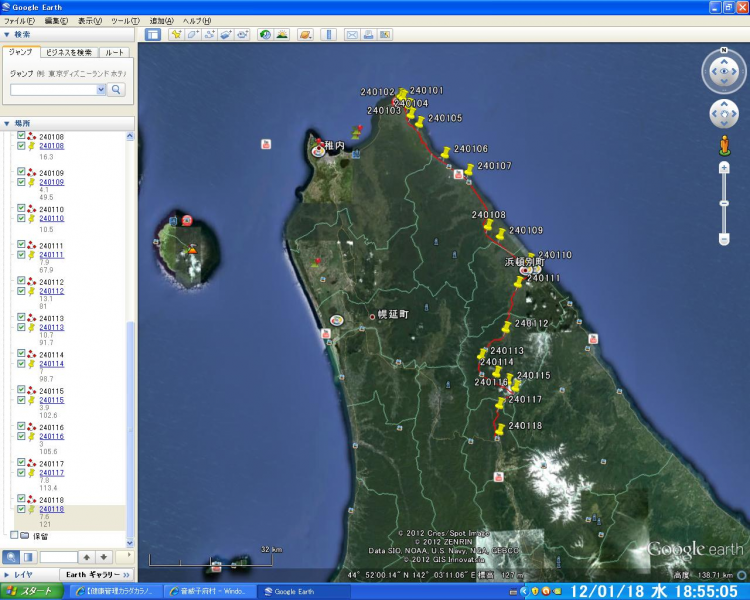750x600 pixels.
Task: Move selected place down with arrow button
Action: point(104,557)
